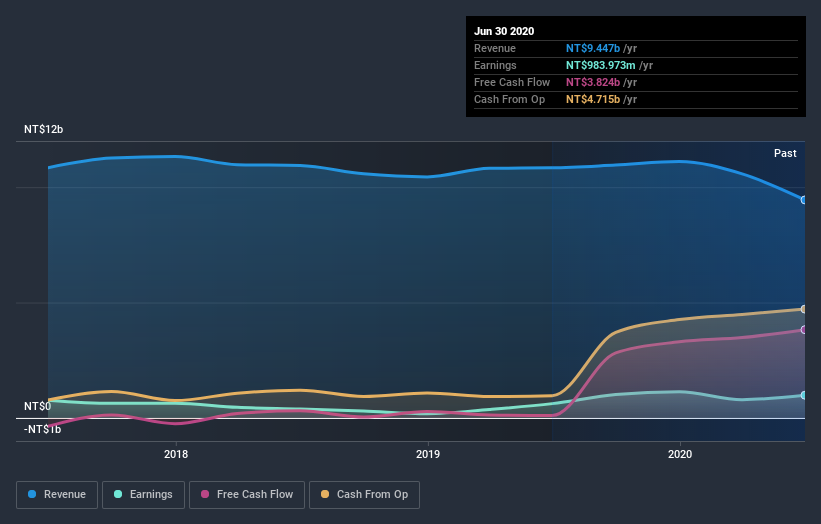The height and width of the screenshot is (524, 821).
Task: Click the Jun 30 2020 tooltip date
Action: [504, 31]
